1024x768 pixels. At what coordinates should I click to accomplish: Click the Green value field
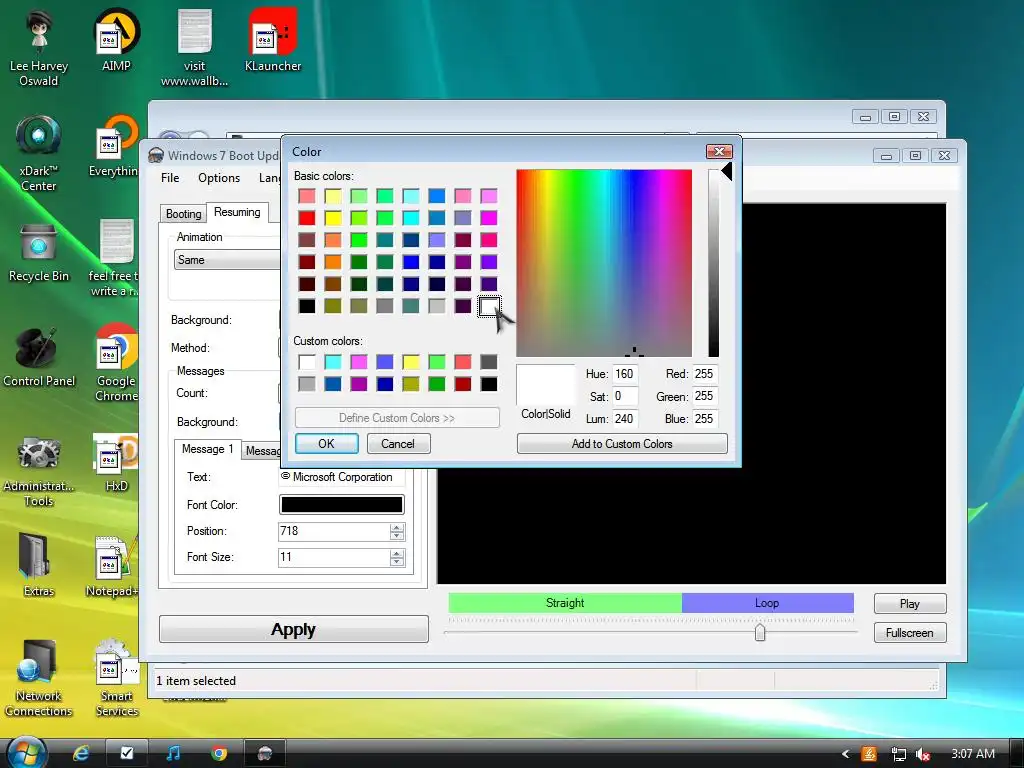point(705,396)
